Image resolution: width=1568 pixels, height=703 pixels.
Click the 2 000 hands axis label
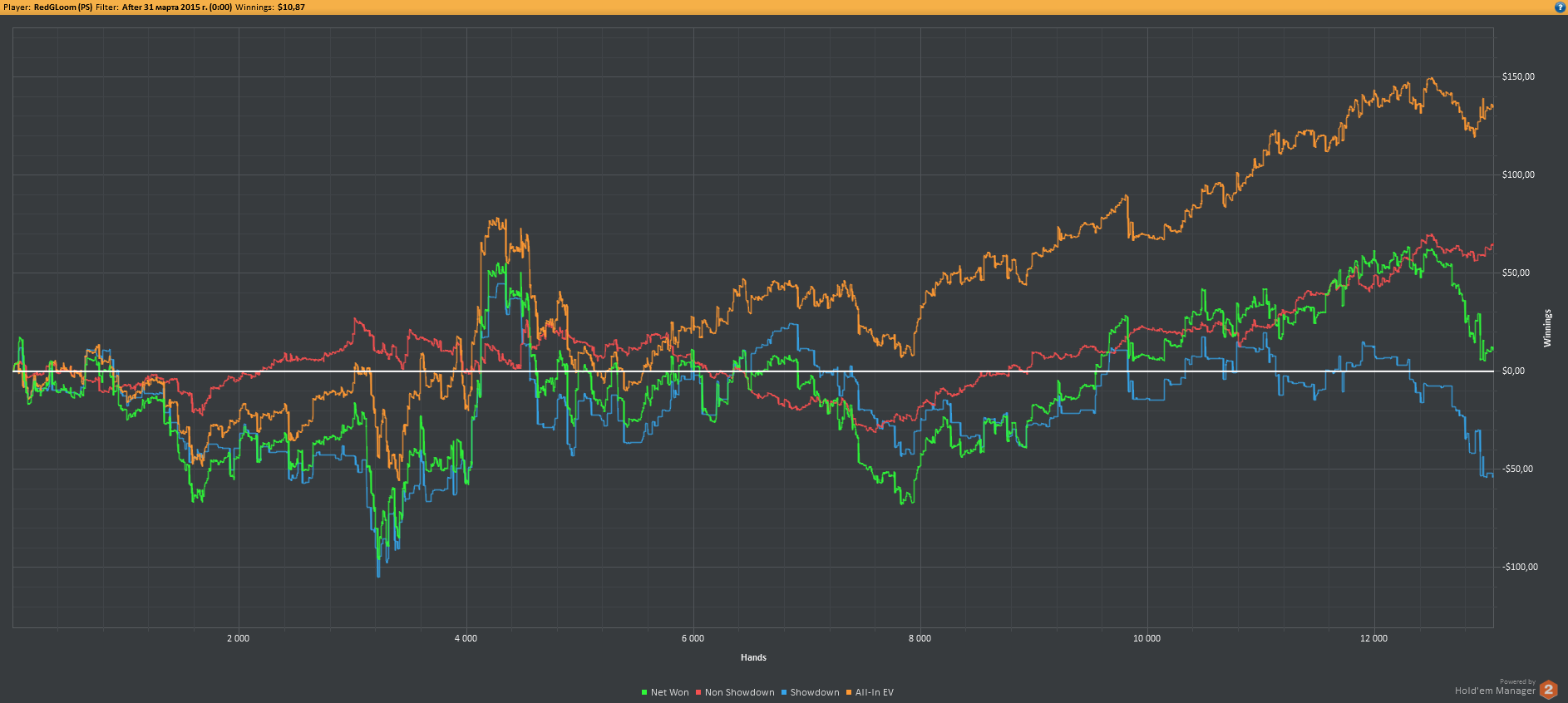[x=239, y=638]
